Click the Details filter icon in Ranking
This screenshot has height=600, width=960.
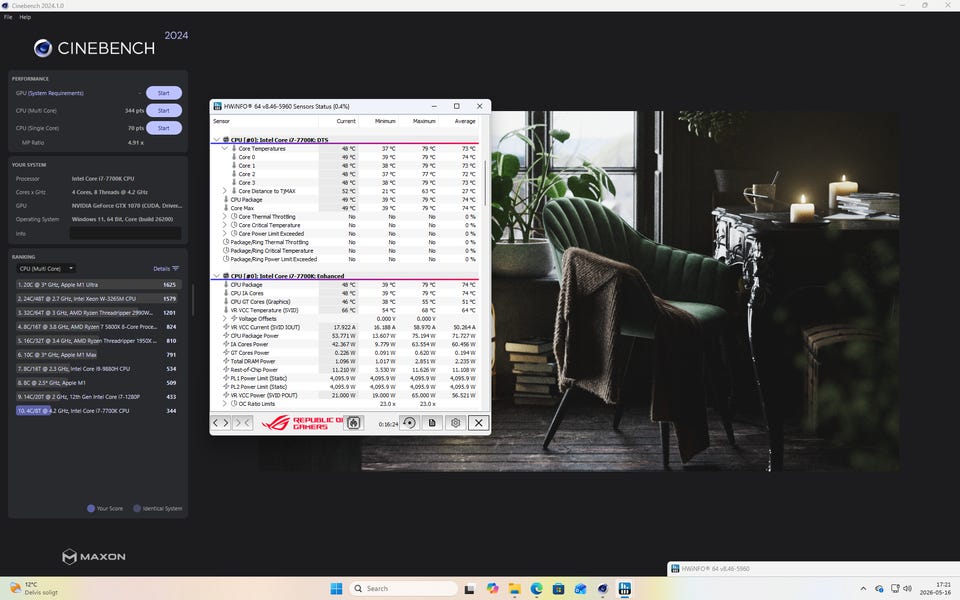[176, 269]
